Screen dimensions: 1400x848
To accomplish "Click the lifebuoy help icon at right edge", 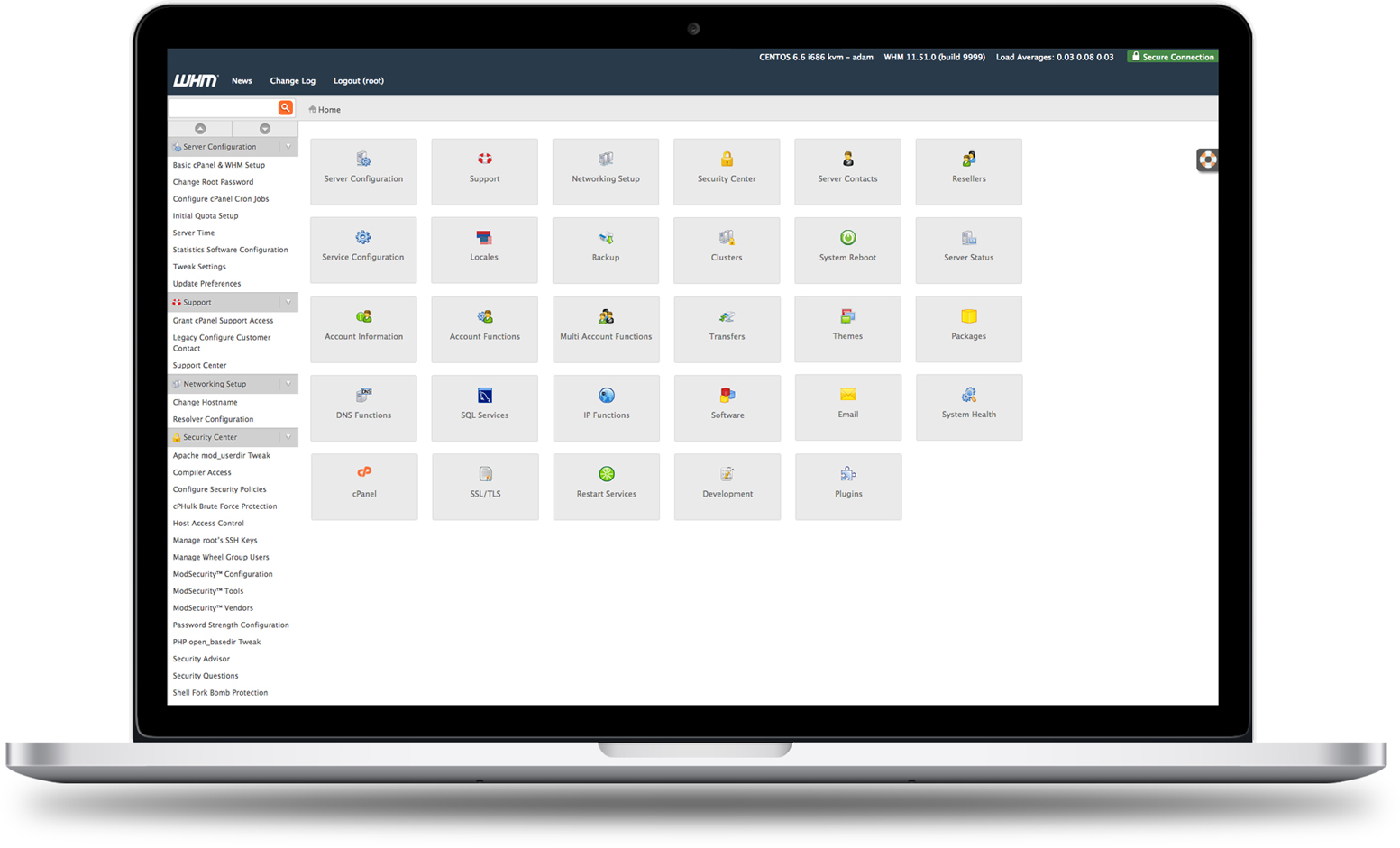I will point(1207,160).
